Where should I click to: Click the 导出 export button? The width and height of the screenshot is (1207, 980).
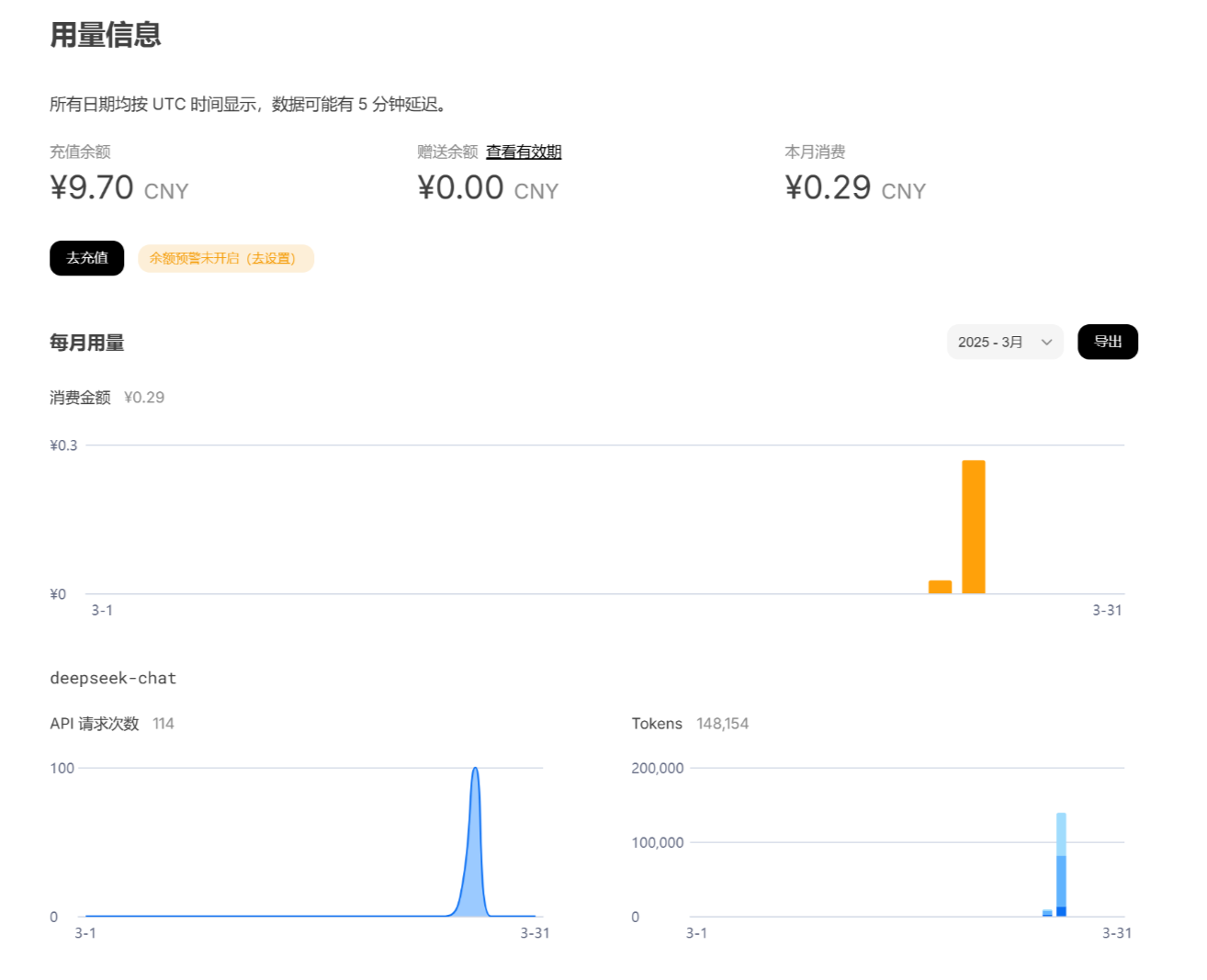[x=1107, y=342]
